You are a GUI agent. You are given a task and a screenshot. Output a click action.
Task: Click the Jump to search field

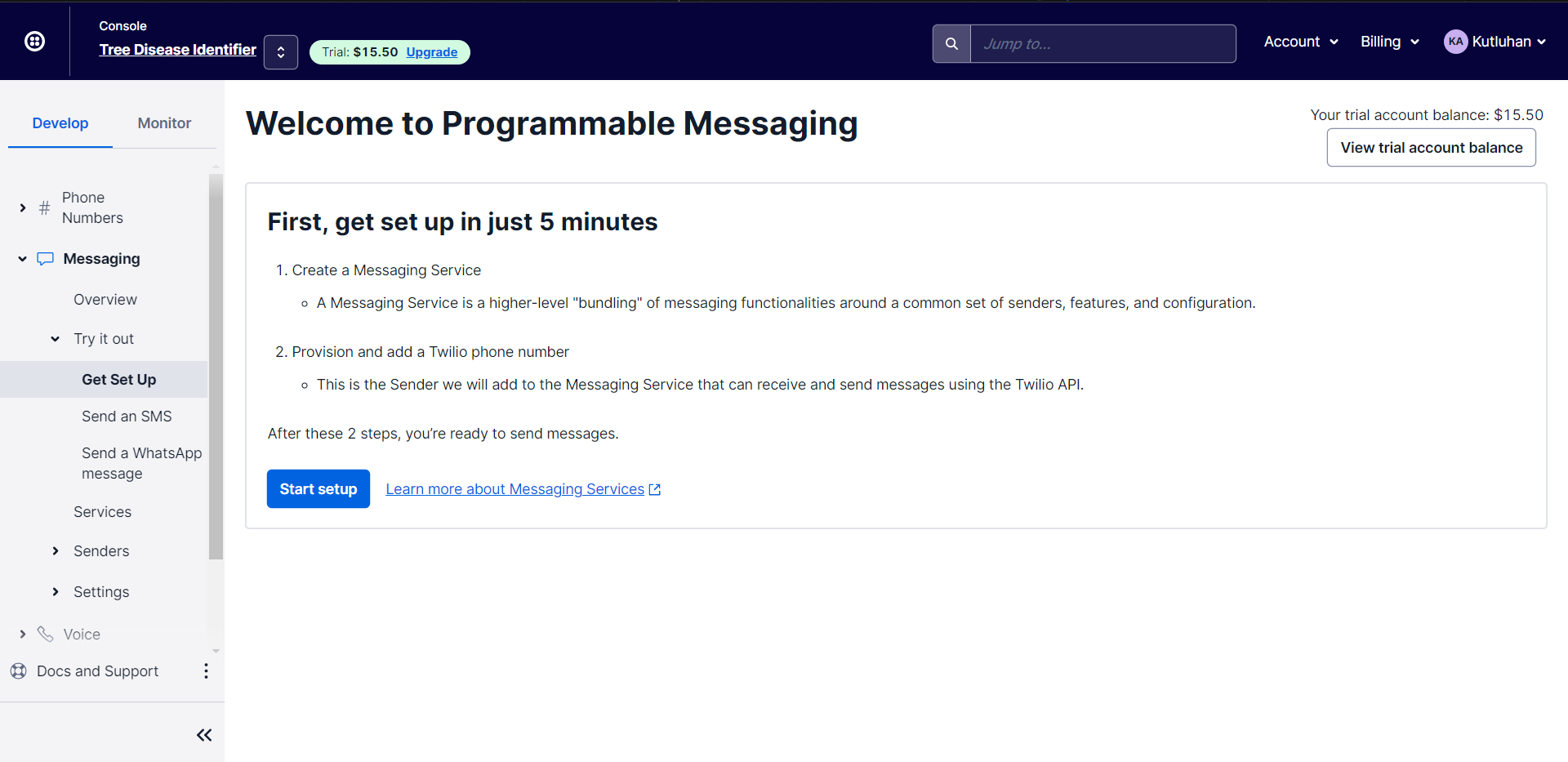coord(1102,44)
